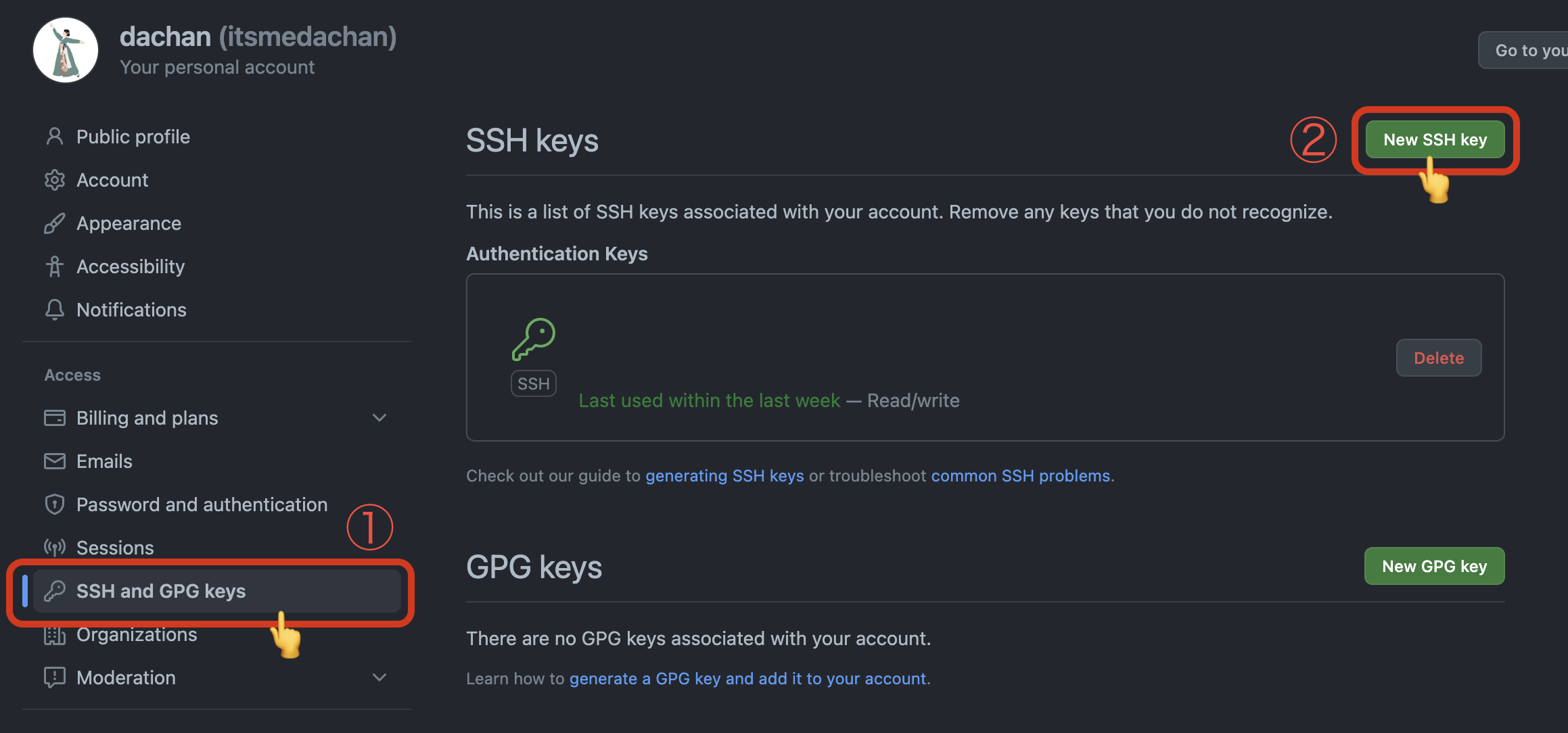Image resolution: width=1568 pixels, height=733 pixels.
Task: Click the Password and authentication shield icon
Action: [55, 504]
